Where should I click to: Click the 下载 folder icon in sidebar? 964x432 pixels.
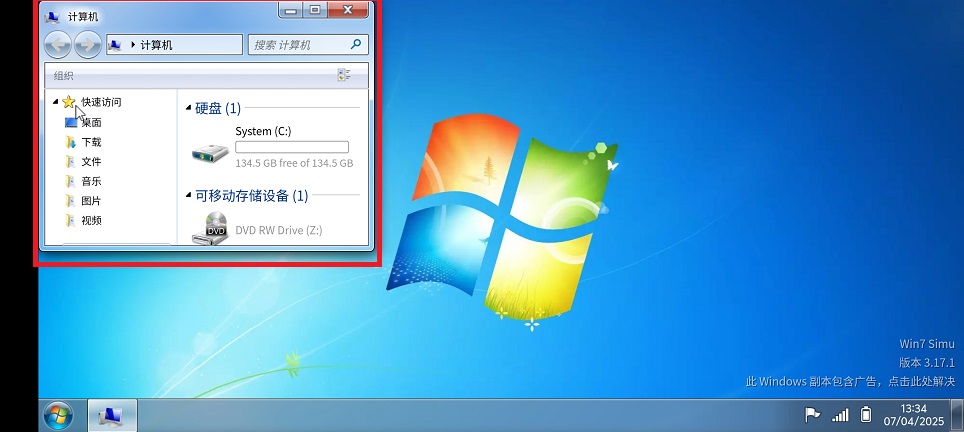(71, 142)
